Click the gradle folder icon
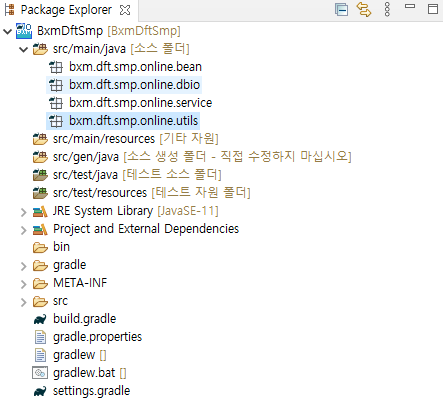The height and width of the screenshot is (418, 443). point(40,266)
